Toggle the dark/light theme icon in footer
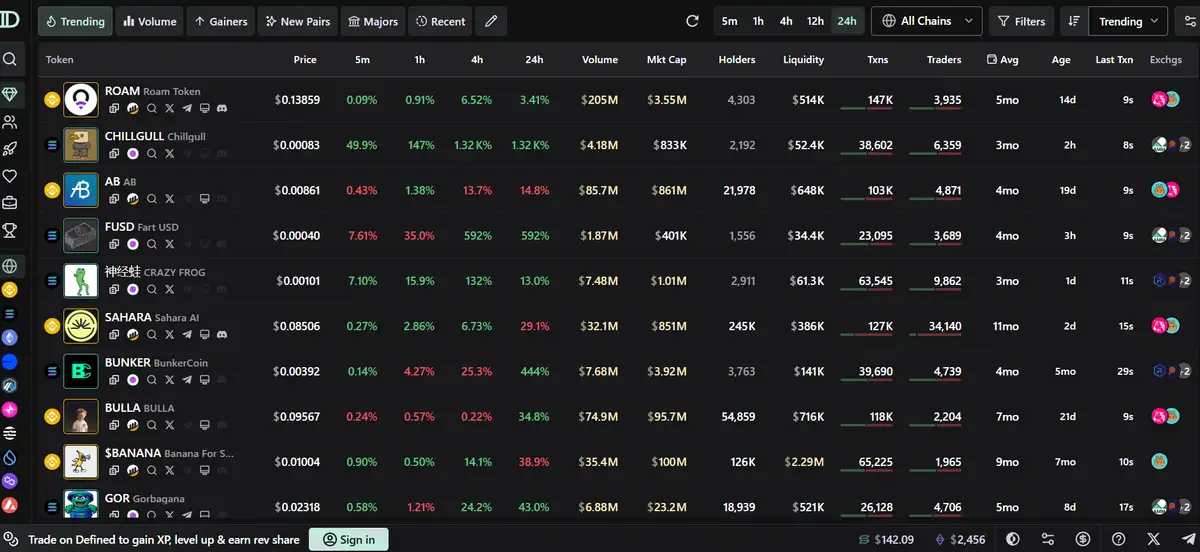1200x552 pixels. 1013,539
